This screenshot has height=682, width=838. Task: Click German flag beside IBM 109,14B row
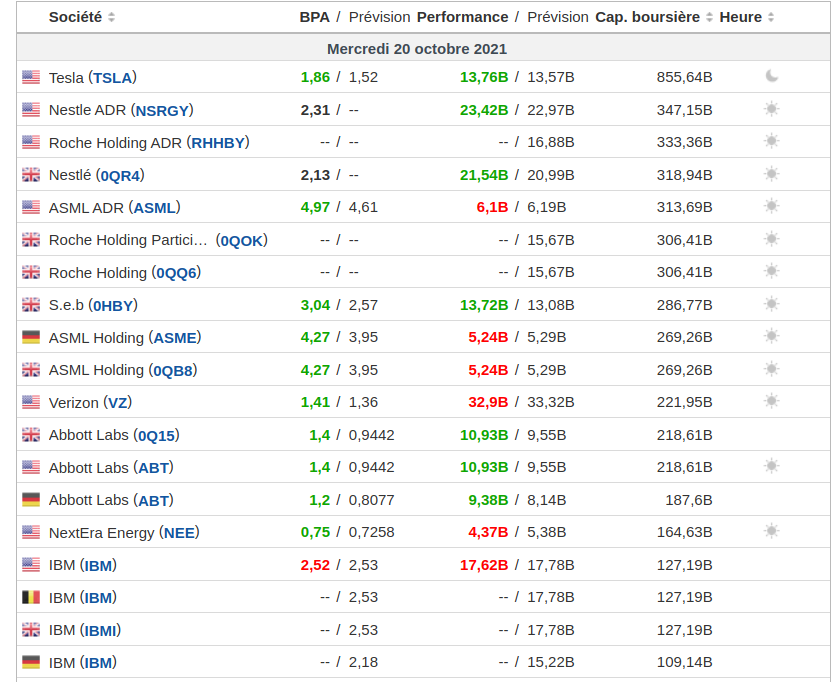[x=31, y=662]
